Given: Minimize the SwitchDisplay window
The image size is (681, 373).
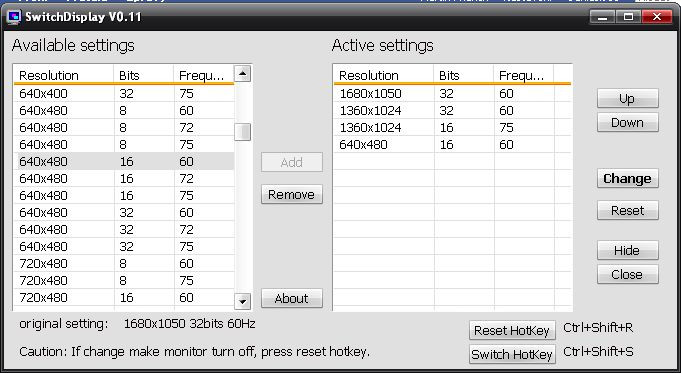Looking at the screenshot, I should [x=602, y=17].
